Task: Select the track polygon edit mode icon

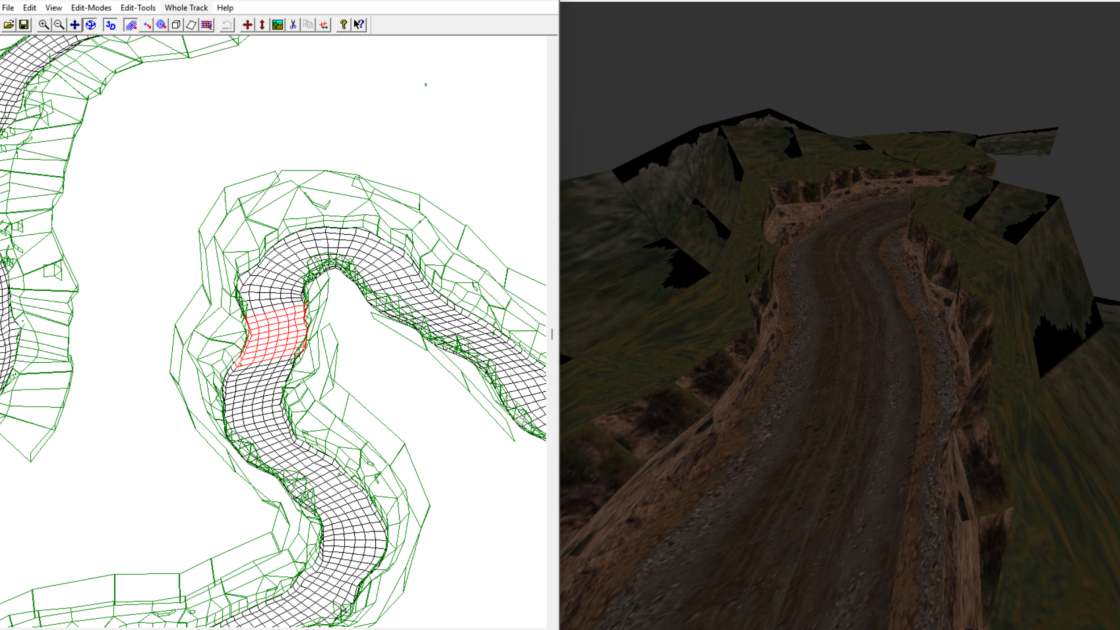Action: pyautogui.click(x=131, y=25)
